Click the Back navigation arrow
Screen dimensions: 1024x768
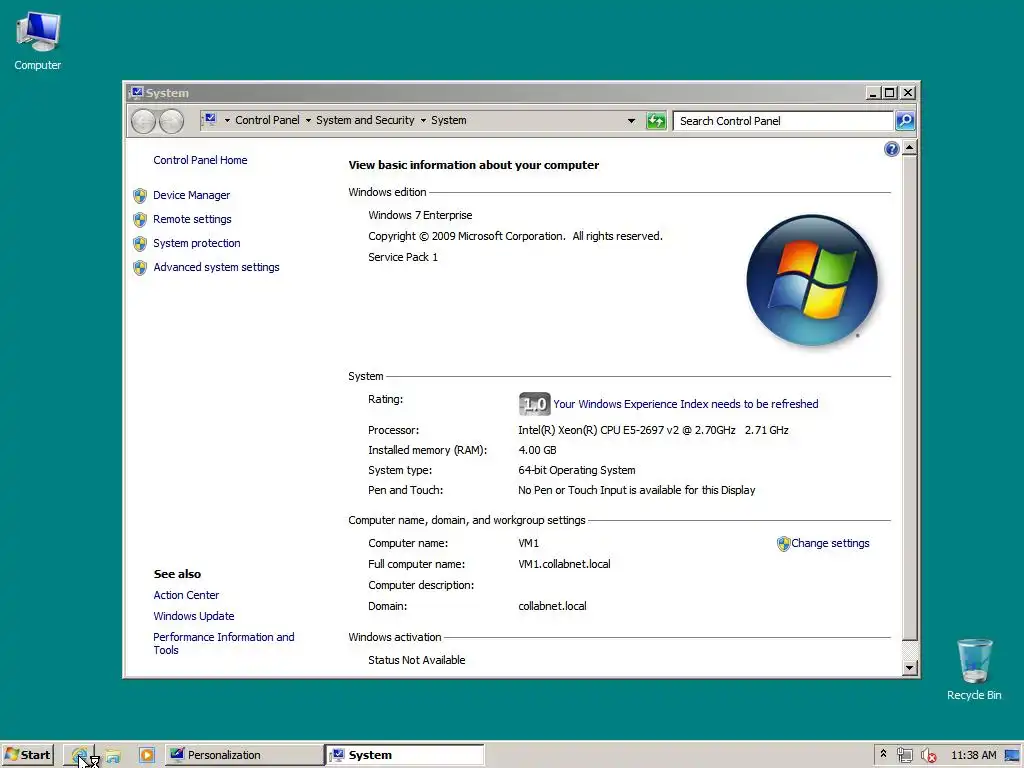tap(144, 121)
